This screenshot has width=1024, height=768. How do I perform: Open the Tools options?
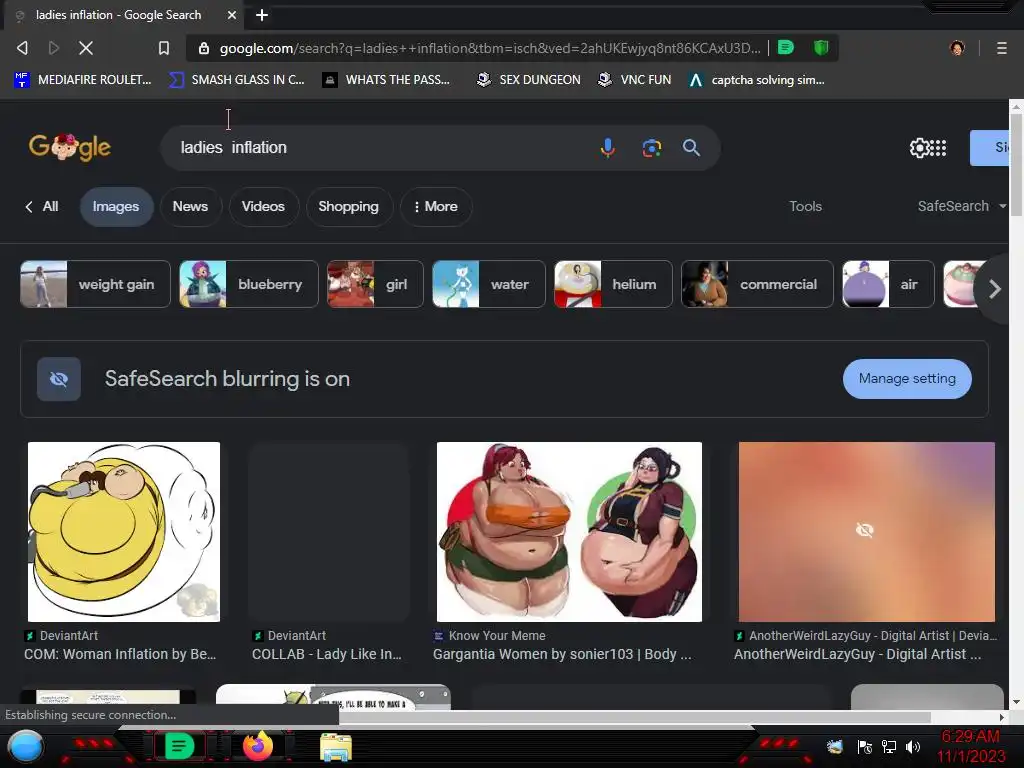pyautogui.click(x=805, y=206)
